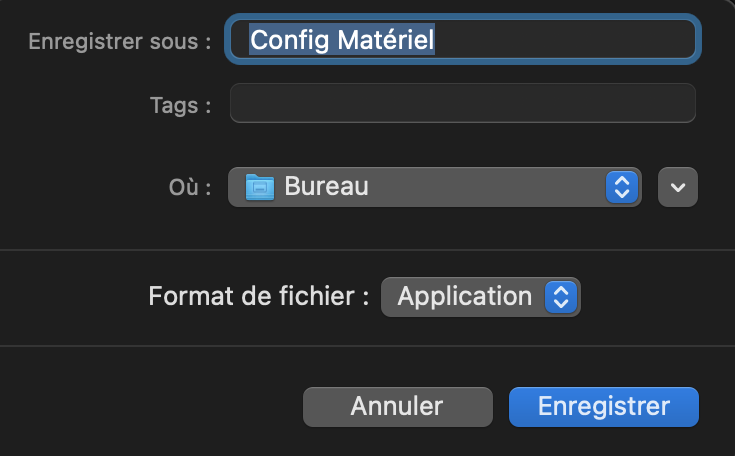Screen dimensions: 735x456
Task: Click the empty dialog area left of Annuler
Action: pos(150,406)
